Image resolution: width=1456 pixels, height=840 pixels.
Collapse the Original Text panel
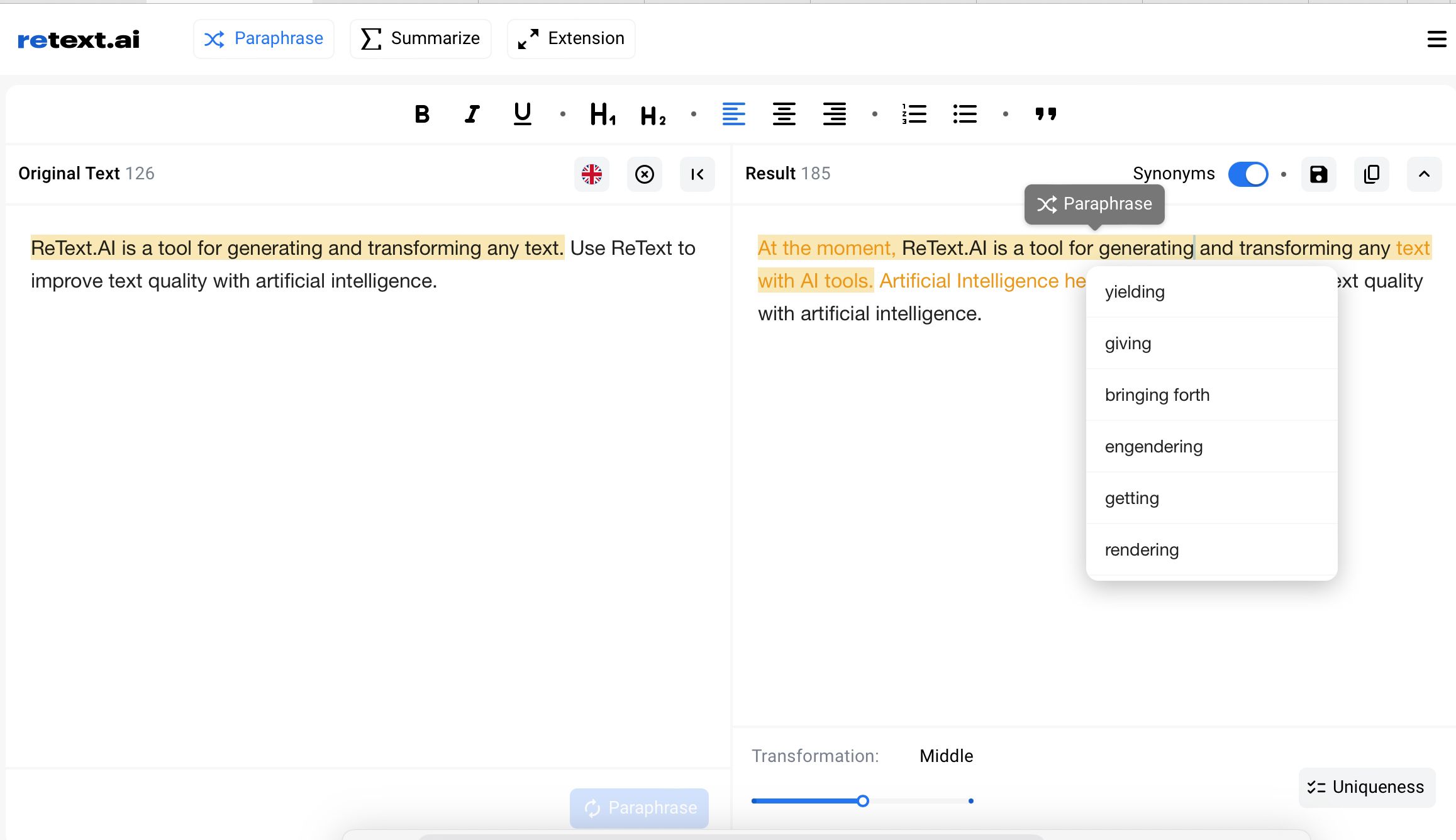click(697, 174)
